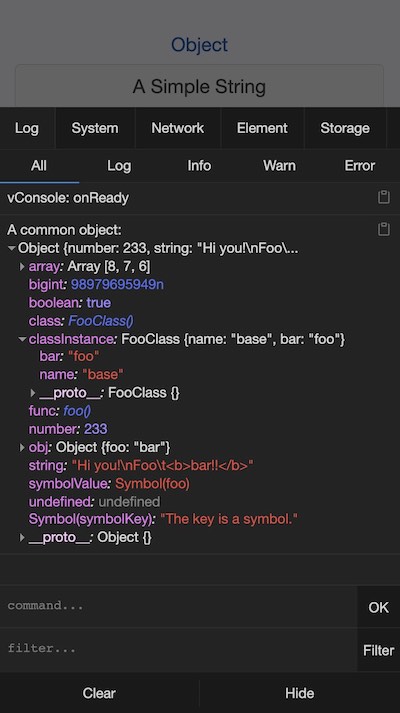The width and height of the screenshot is (400, 713).
Task: Expand the FooClass __proto__ node
Action: 33,392
